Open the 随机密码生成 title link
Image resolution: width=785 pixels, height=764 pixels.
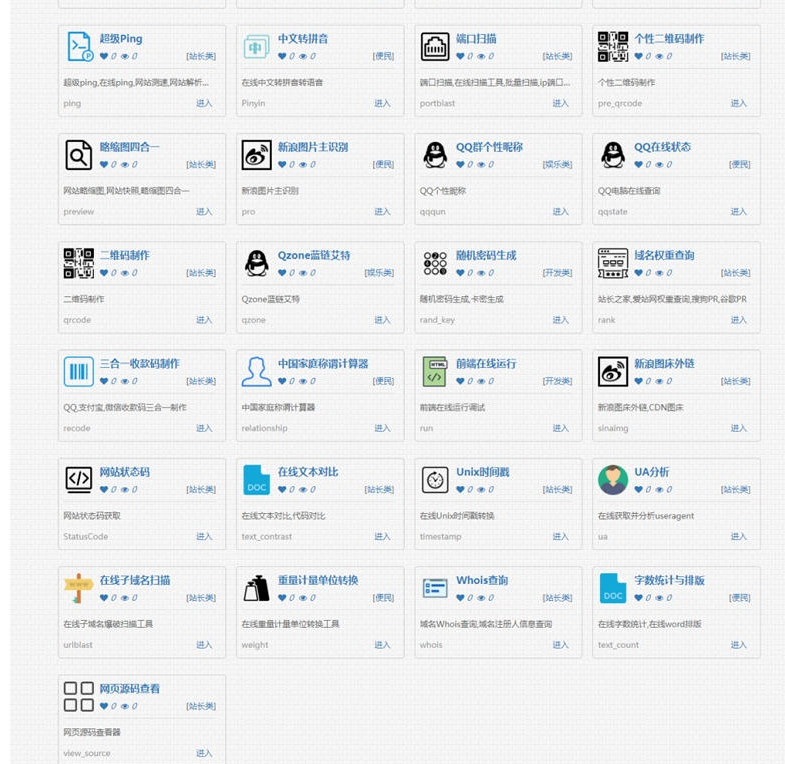tap(486, 255)
